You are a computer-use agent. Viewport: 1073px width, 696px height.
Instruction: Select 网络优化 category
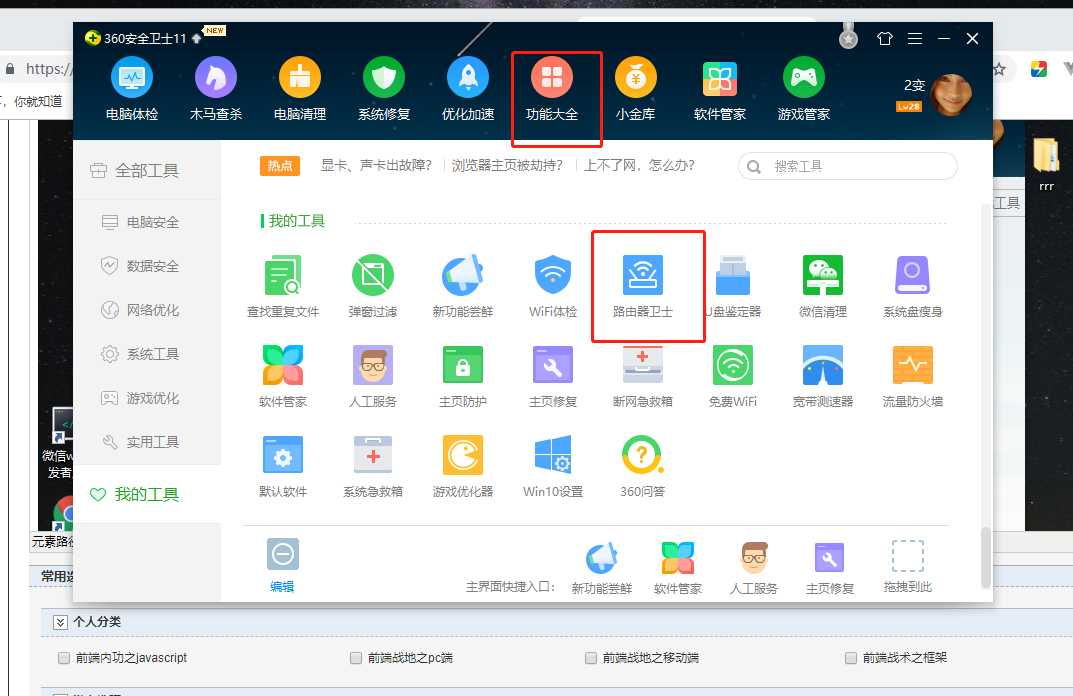tap(147, 310)
